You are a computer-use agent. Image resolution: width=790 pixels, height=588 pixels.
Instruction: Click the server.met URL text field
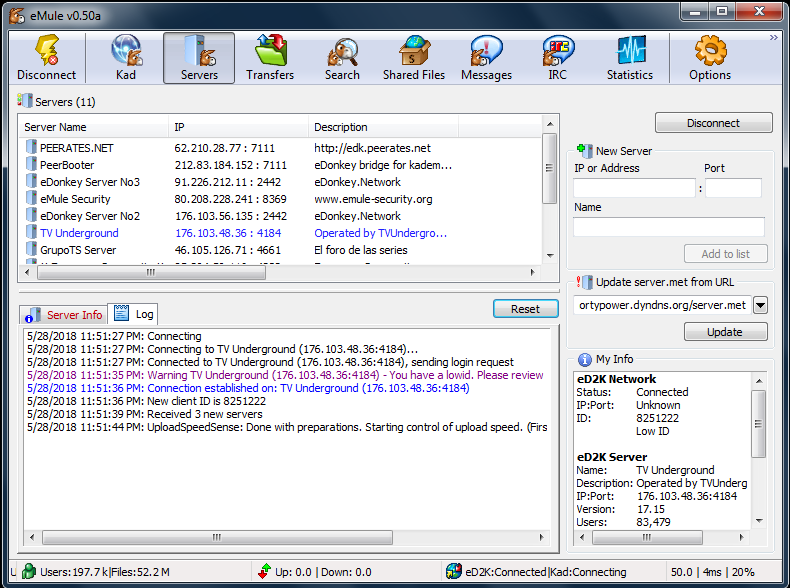(x=663, y=305)
